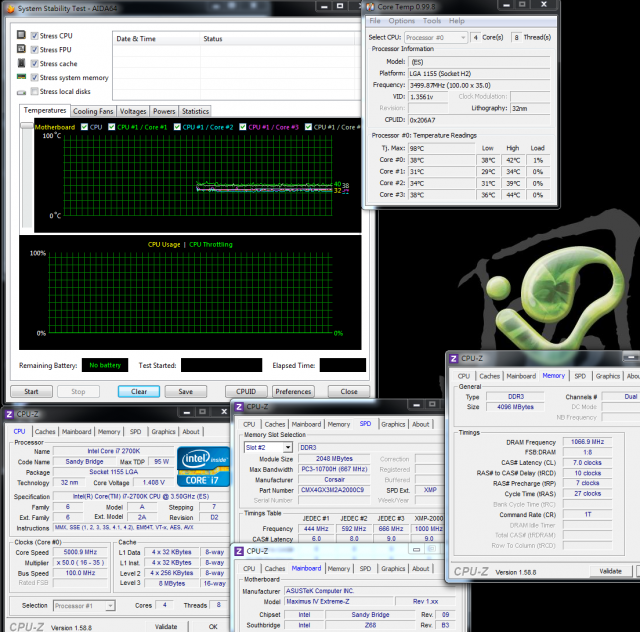
Task: Click the DRAM Frequency 1066.9 MHz value
Action: (587, 442)
